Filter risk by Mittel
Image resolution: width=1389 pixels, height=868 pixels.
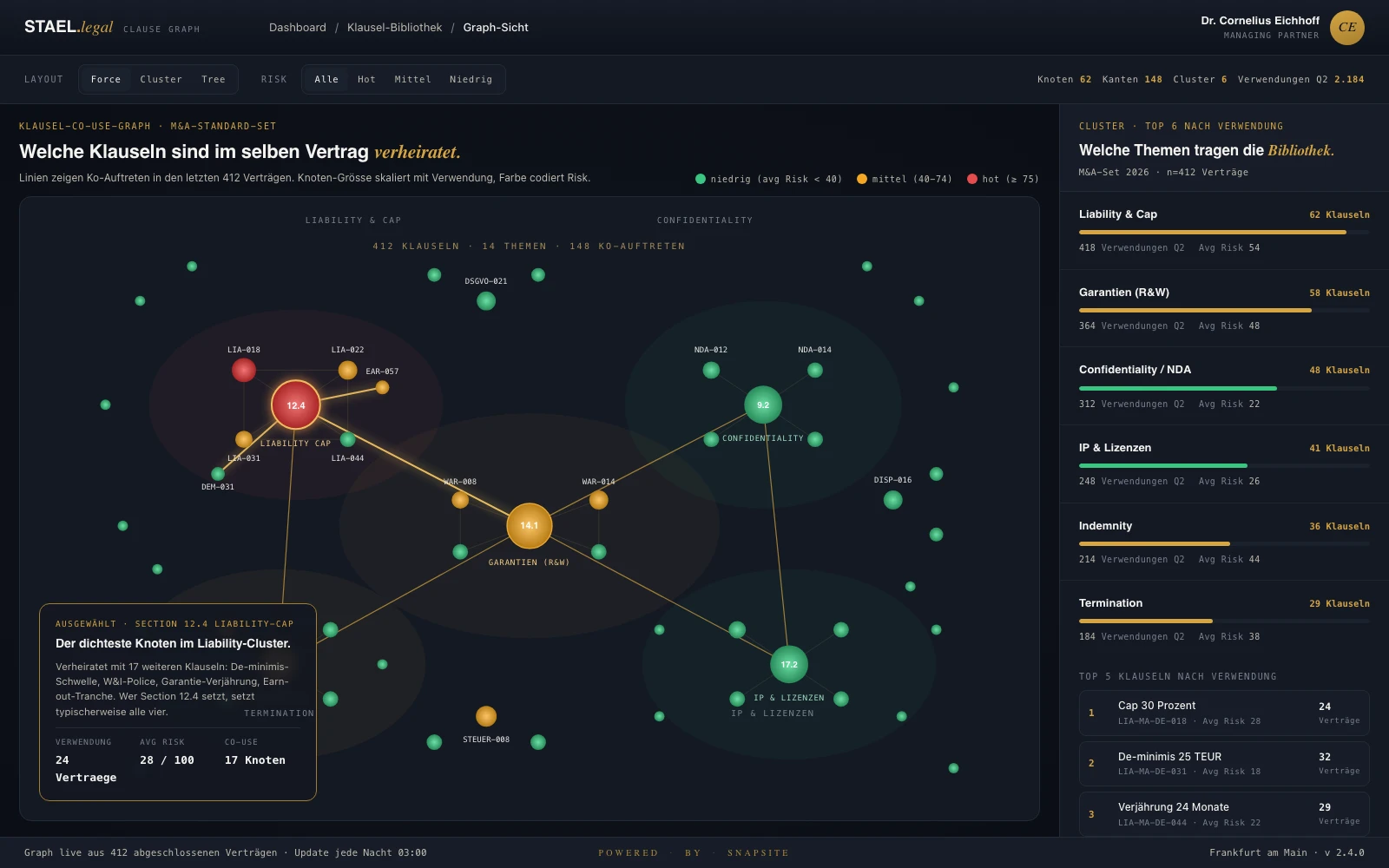[413, 79]
